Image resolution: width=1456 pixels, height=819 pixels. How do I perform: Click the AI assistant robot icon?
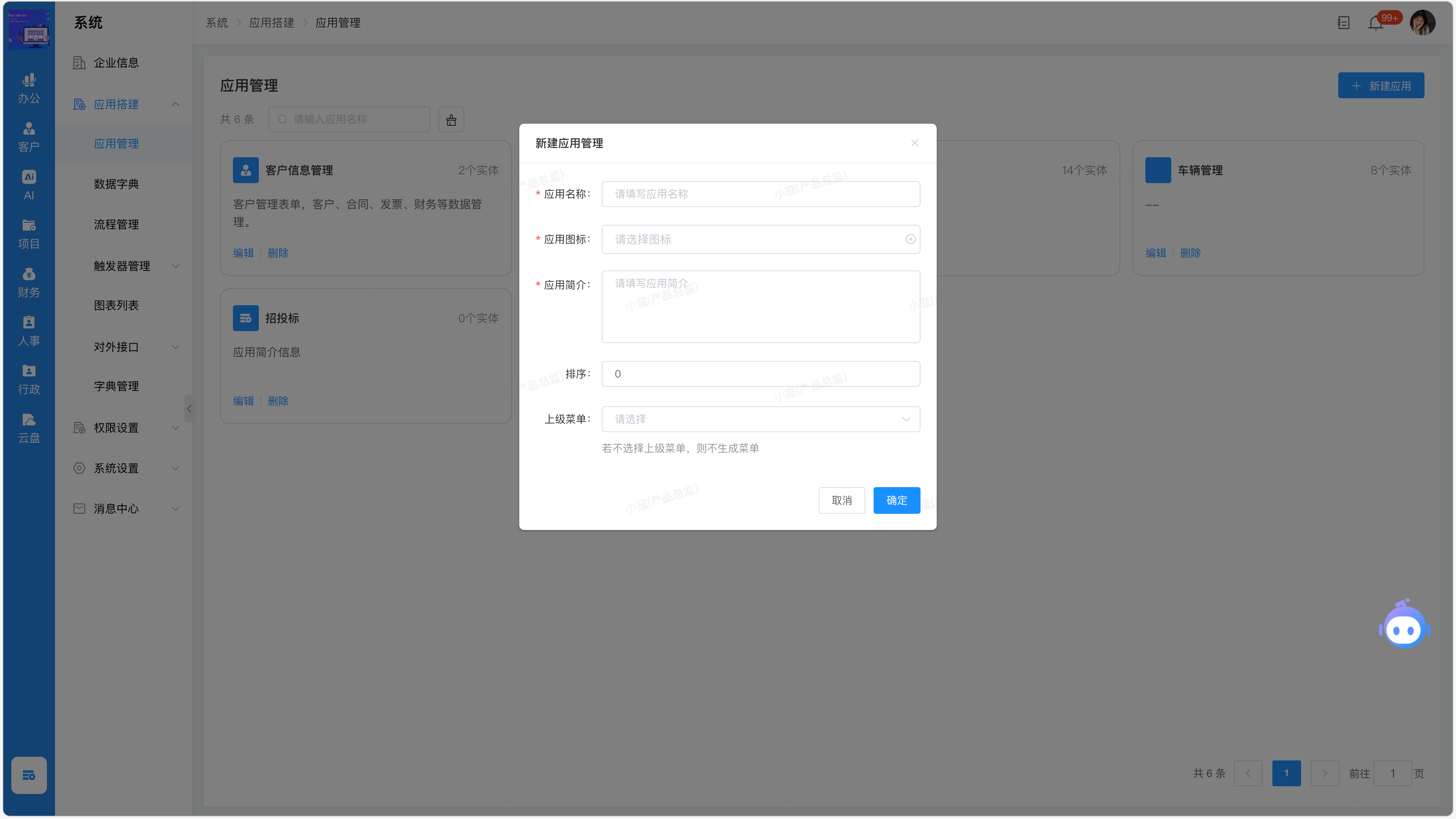point(1404,625)
